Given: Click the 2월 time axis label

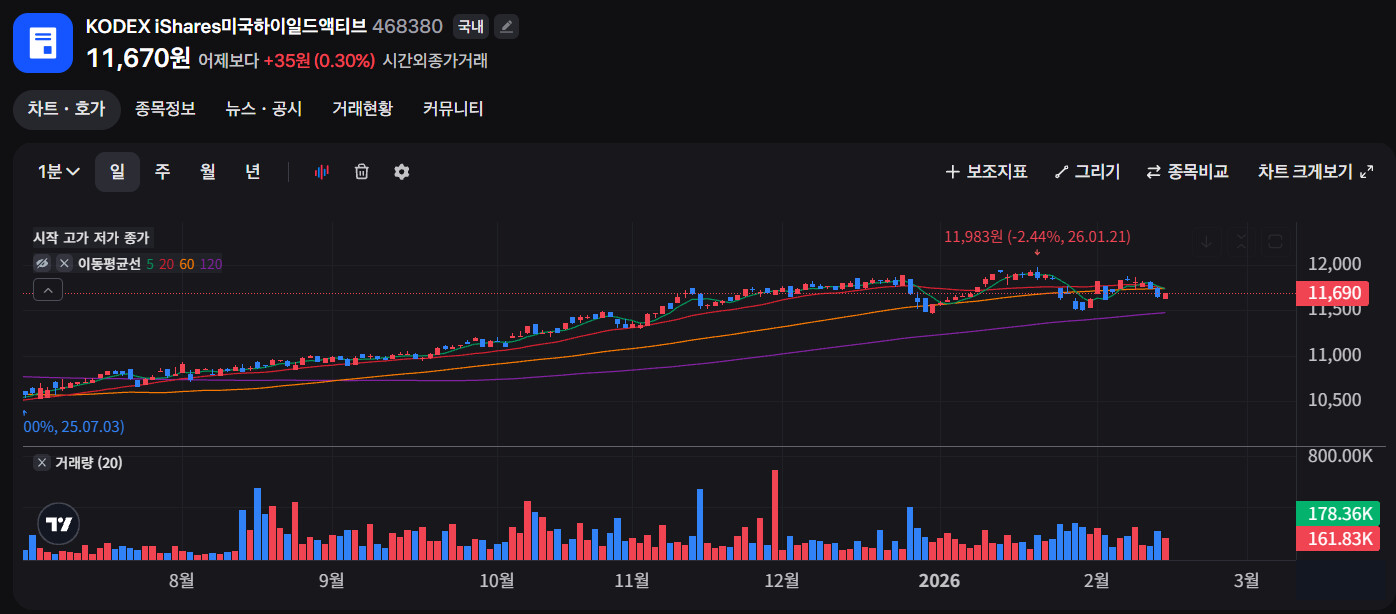Looking at the screenshot, I should [x=1097, y=581].
